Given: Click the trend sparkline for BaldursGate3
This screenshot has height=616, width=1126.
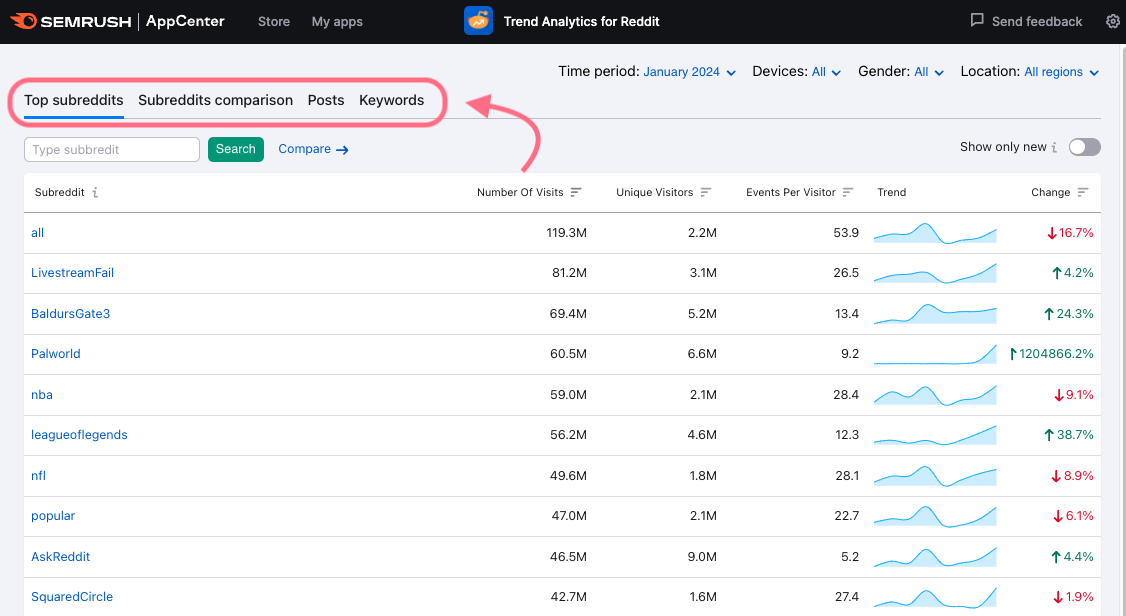Looking at the screenshot, I should coord(935,314).
